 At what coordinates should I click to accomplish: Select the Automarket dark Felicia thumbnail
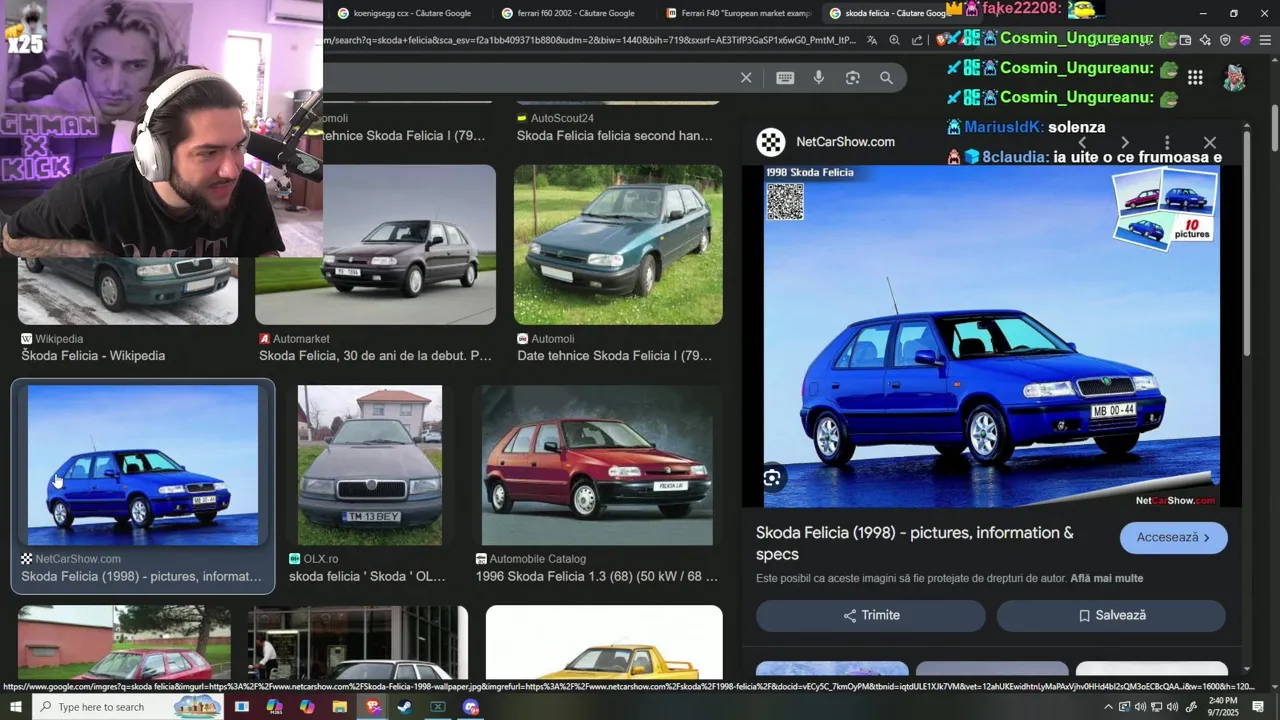point(375,245)
